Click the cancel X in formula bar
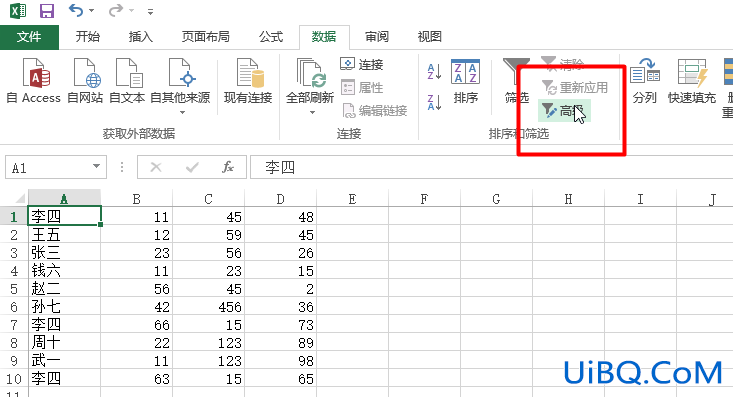The height and width of the screenshot is (397, 733). tap(156, 167)
